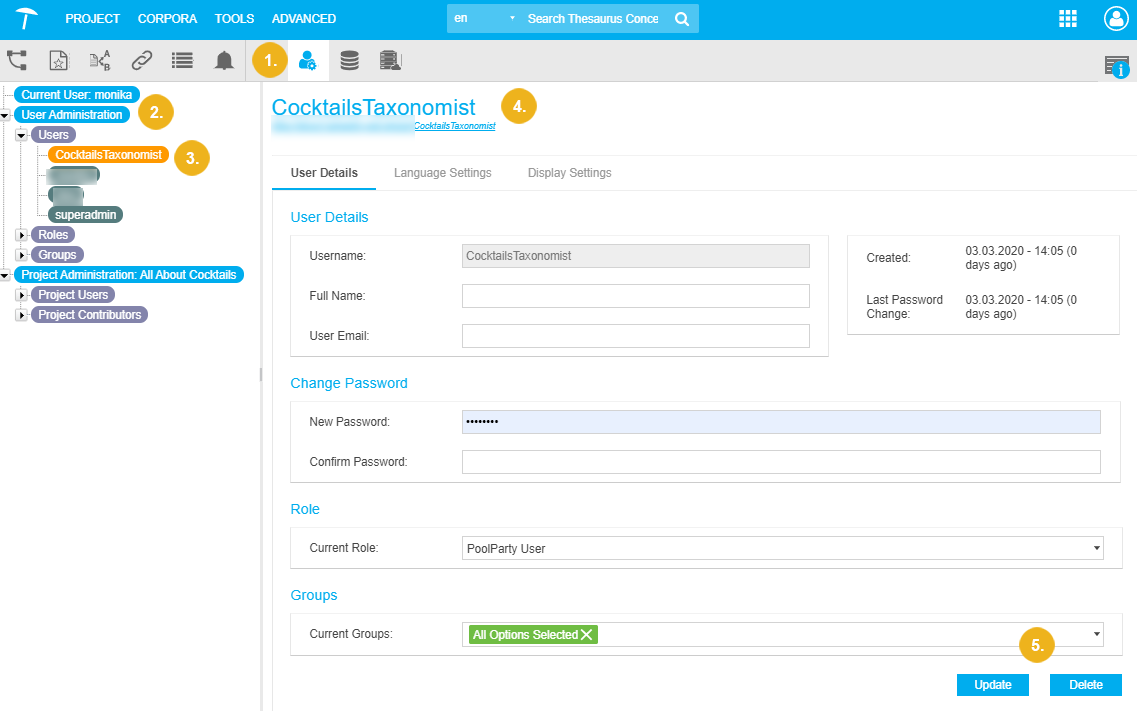
Task: Click the Last Password Change value
Action: click(x=1021, y=307)
